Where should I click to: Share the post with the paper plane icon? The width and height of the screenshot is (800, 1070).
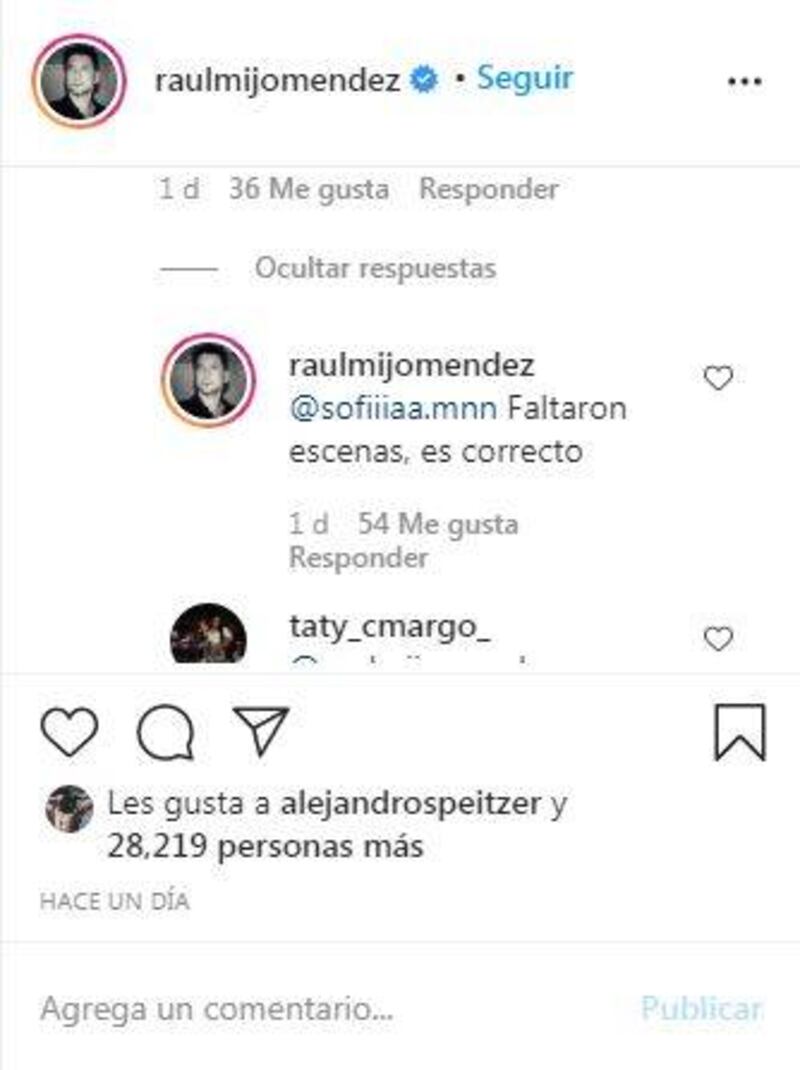[261, 731]
